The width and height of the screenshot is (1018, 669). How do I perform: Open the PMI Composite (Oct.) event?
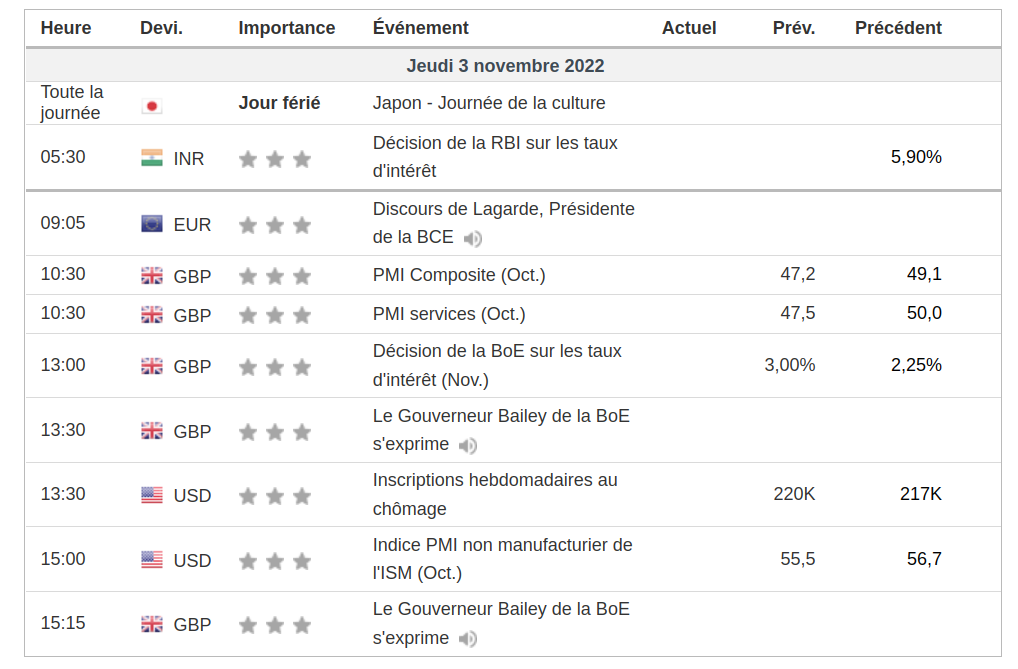[459, 275]
